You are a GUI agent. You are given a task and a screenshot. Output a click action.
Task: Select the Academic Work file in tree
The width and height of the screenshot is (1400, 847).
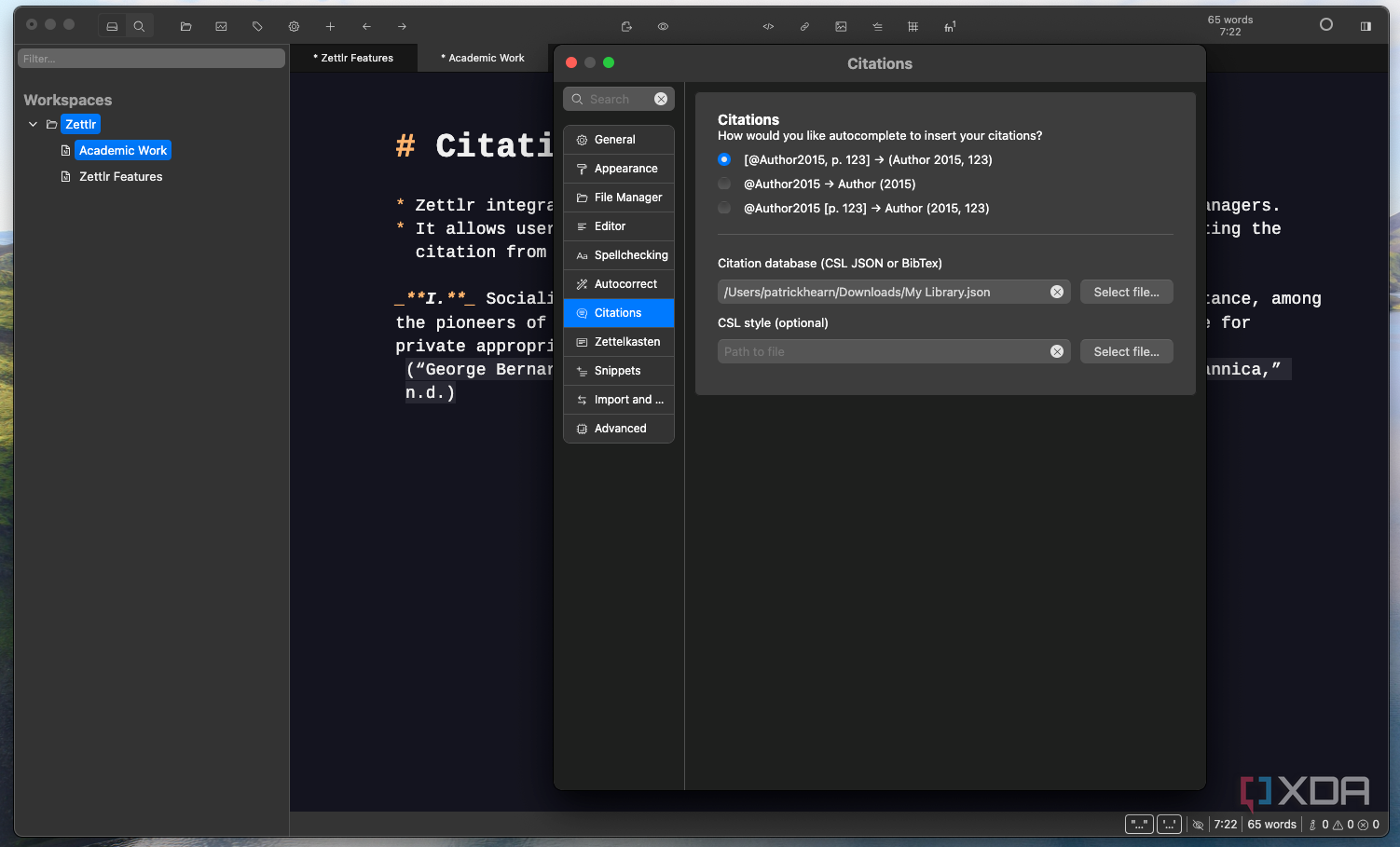point(122,150)
